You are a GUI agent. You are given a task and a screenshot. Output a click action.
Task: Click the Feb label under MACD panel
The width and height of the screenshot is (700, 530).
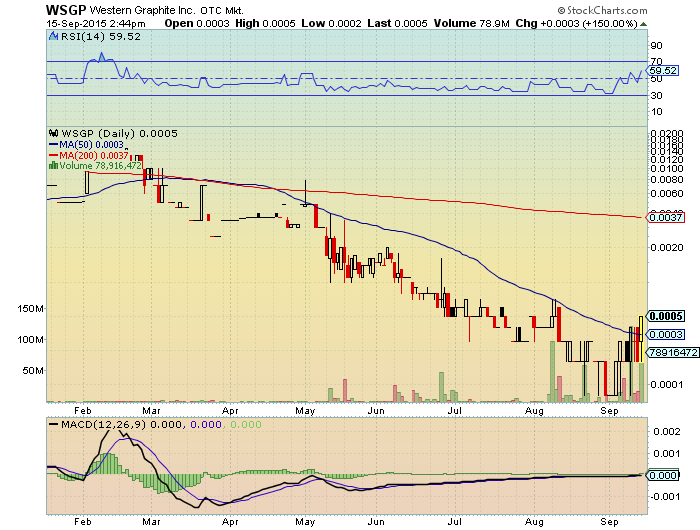click(83, 522)
